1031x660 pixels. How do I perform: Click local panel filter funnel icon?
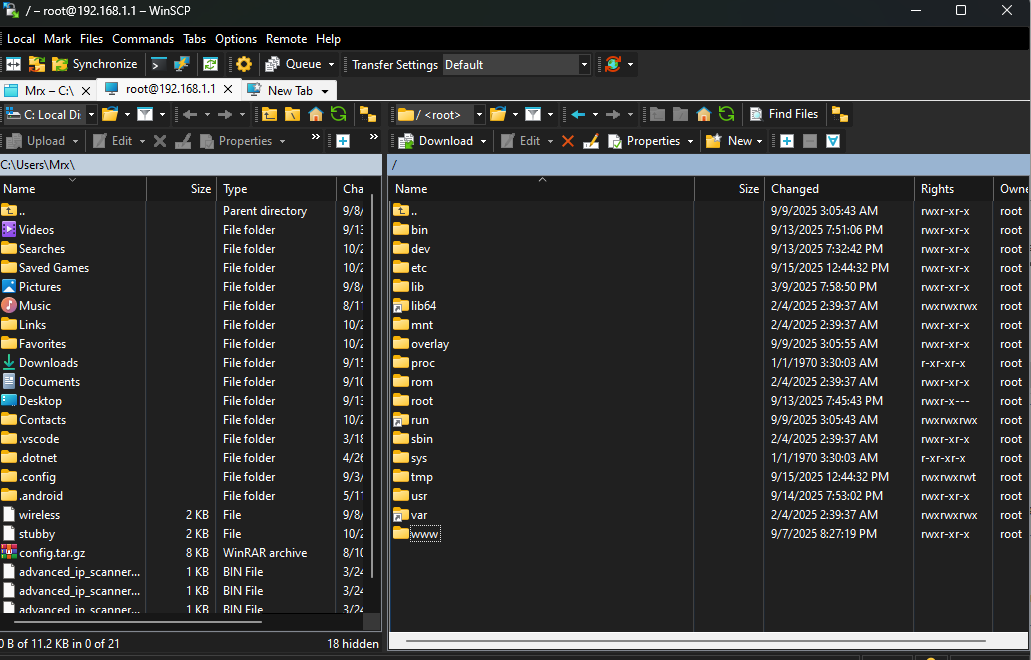(x=145, y=114)
